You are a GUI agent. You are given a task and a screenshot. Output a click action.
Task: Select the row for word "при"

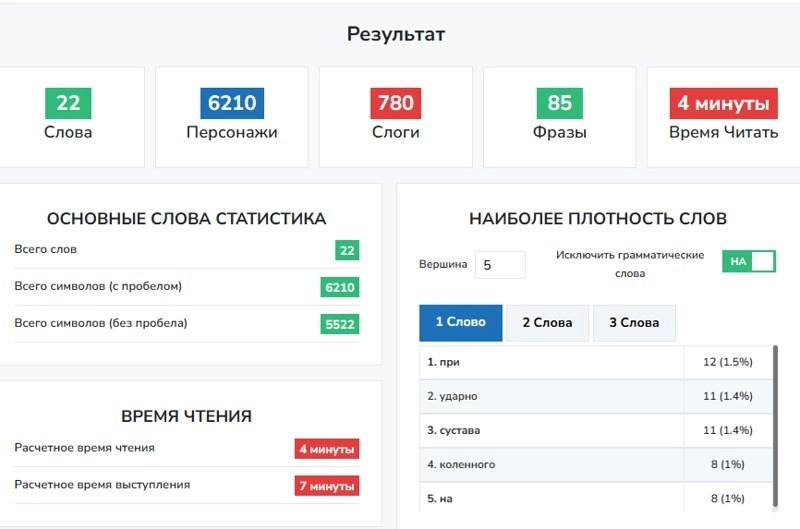[x=550, y=361]
